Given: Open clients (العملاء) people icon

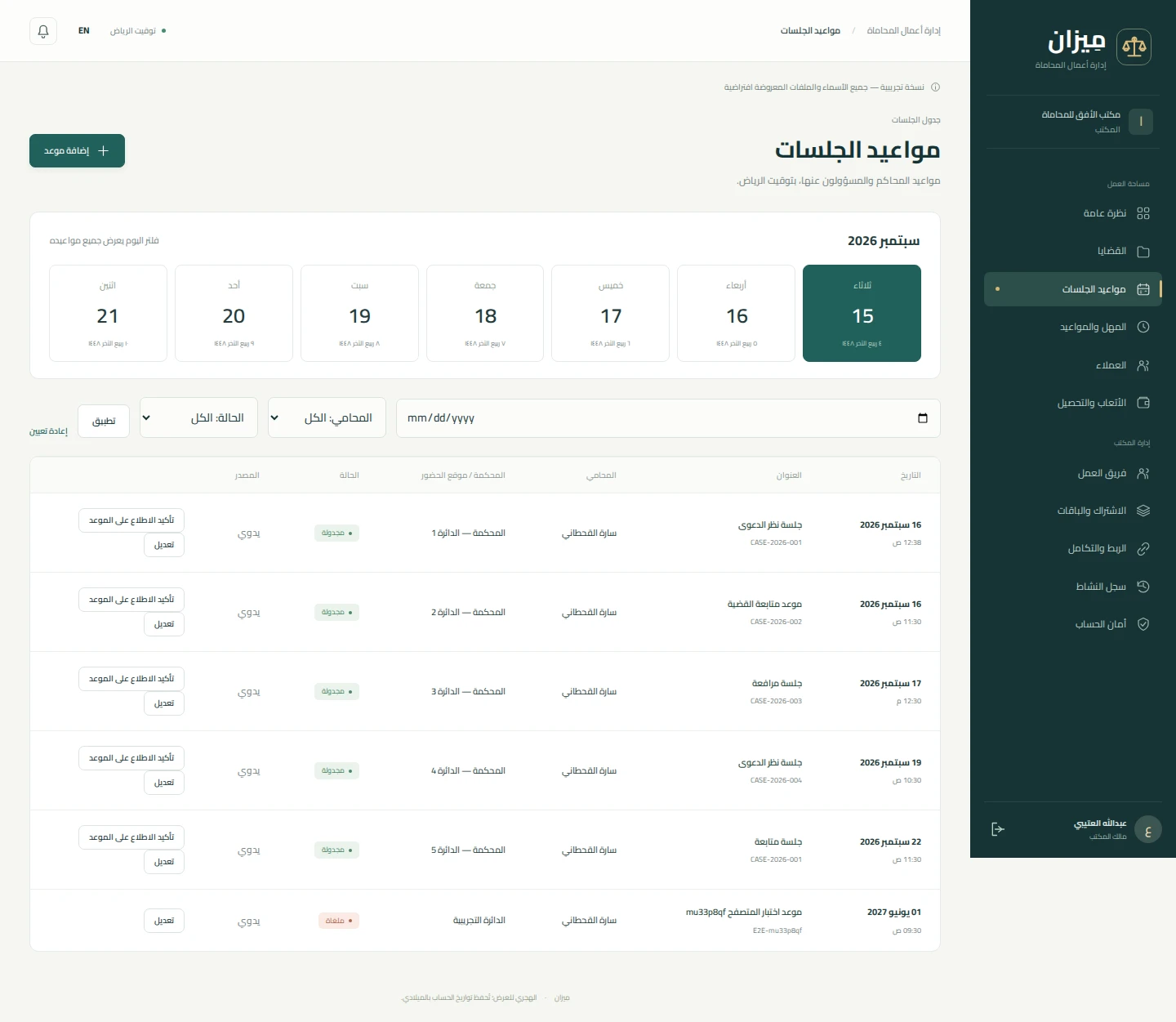Looking at the screenshot, I should point(1143,365).
